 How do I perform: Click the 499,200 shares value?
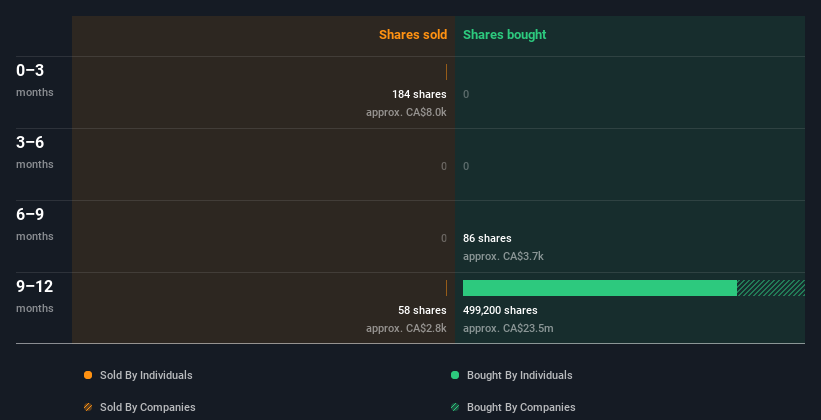click(x=500, y=310)
